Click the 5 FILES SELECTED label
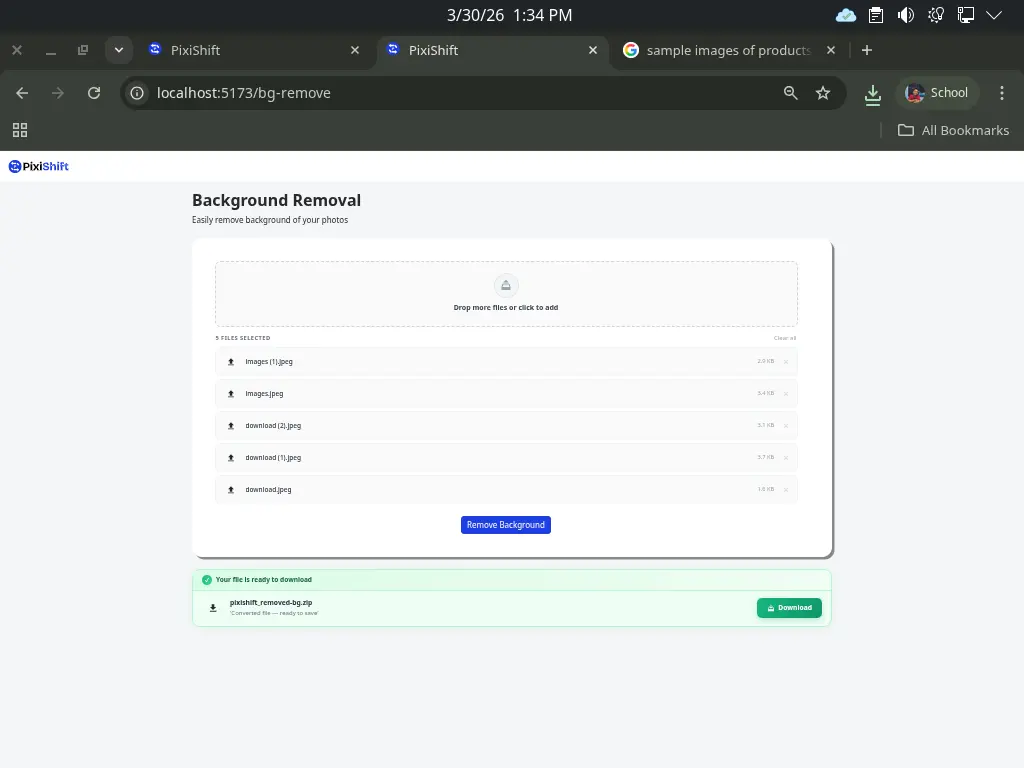Image resolution: width=1024 pixels, height=768 pixels. click(x=242, y=338)
